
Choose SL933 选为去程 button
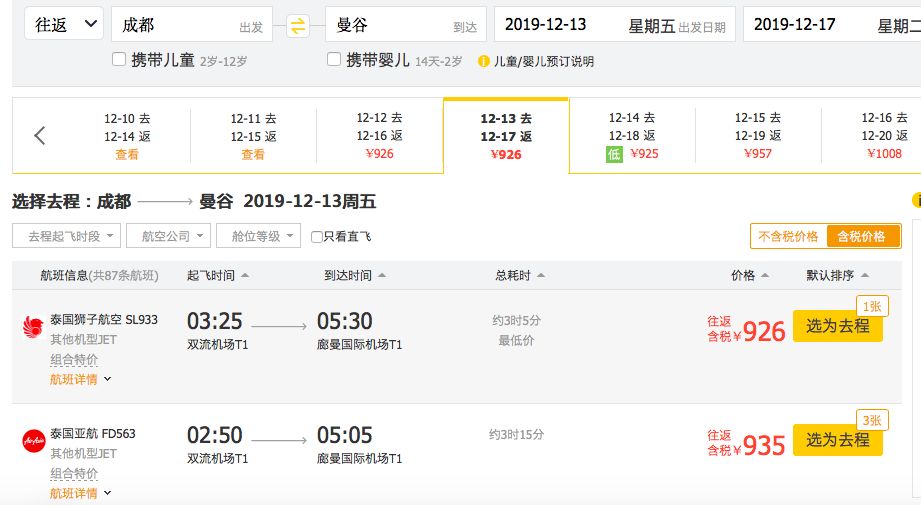838,326
